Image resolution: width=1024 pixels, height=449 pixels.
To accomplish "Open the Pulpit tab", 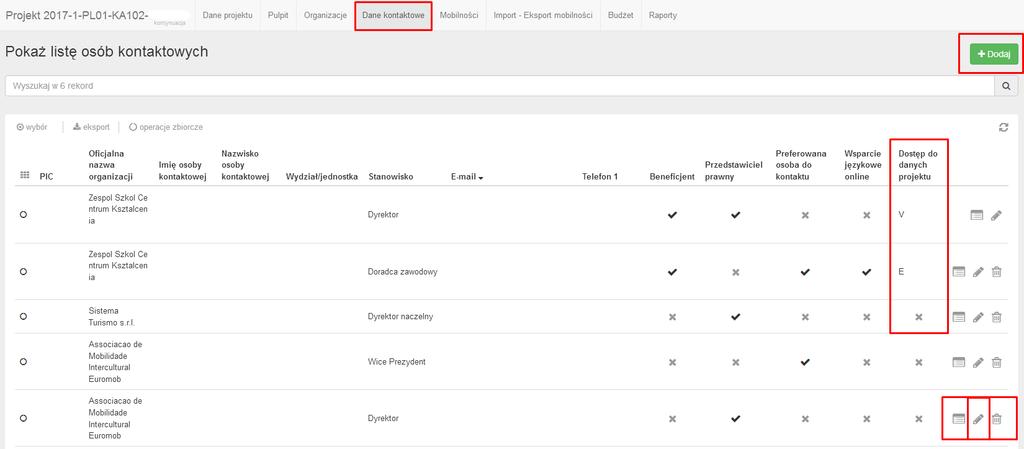I will pyautogui.click(x=278, y=15).
